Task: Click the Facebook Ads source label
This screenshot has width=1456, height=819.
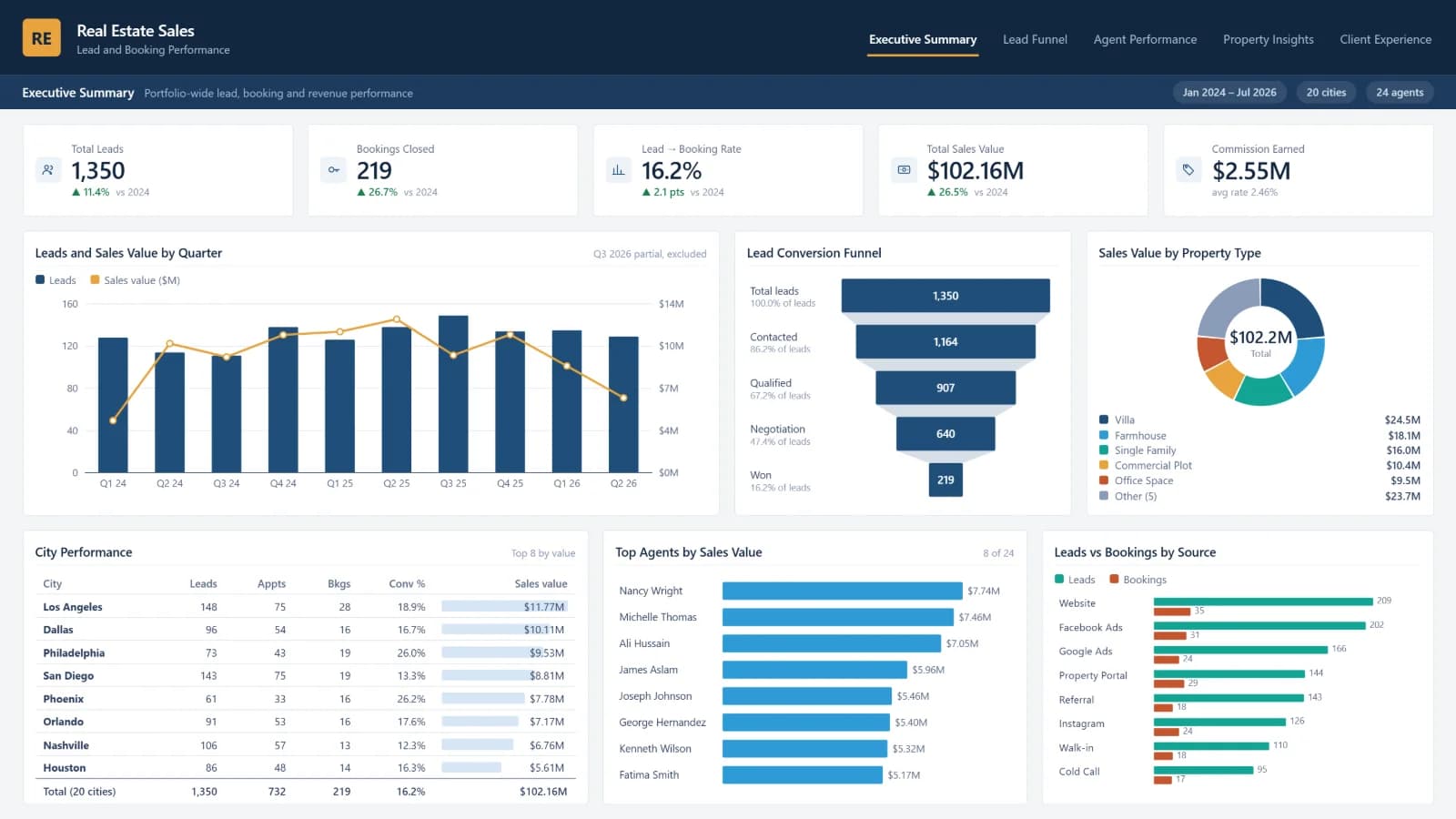Action: point(1090,628)
